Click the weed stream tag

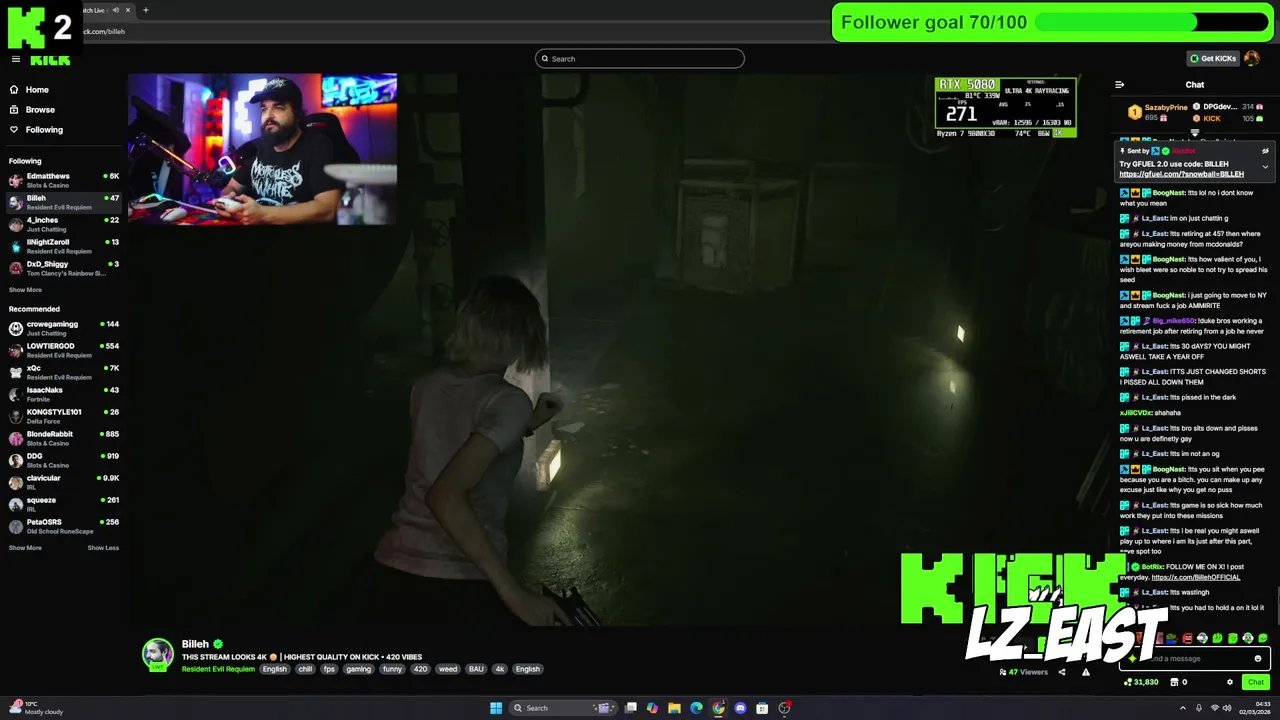448,669
